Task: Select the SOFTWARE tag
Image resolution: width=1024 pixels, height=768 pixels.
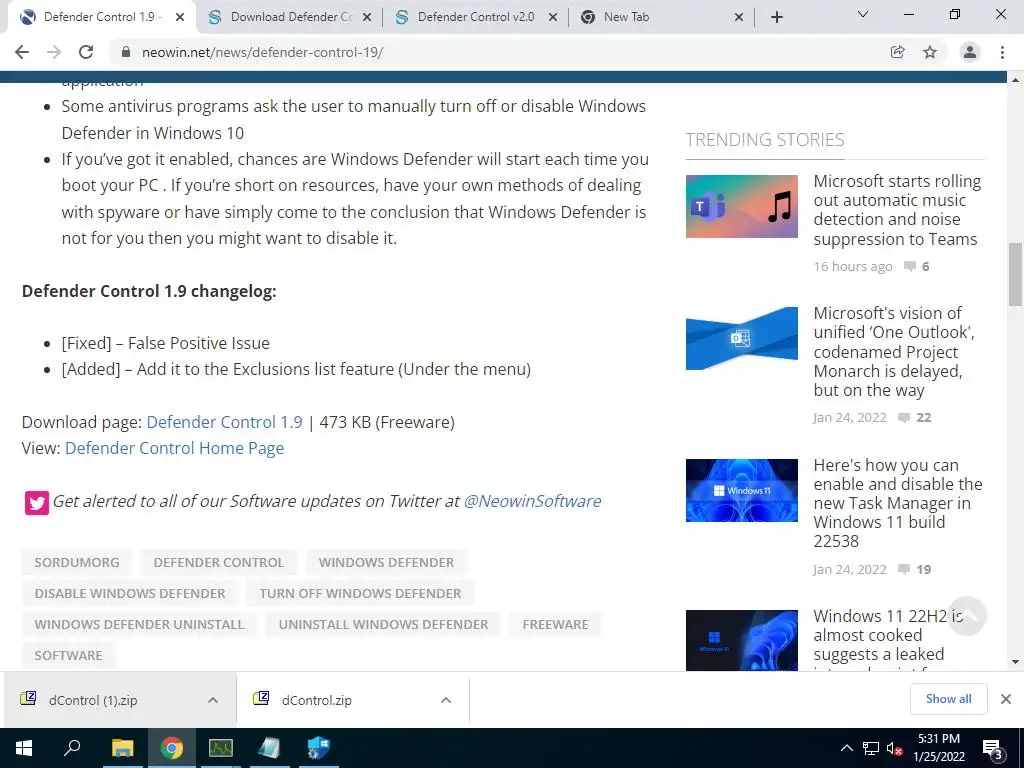Action: click(68, 655)
